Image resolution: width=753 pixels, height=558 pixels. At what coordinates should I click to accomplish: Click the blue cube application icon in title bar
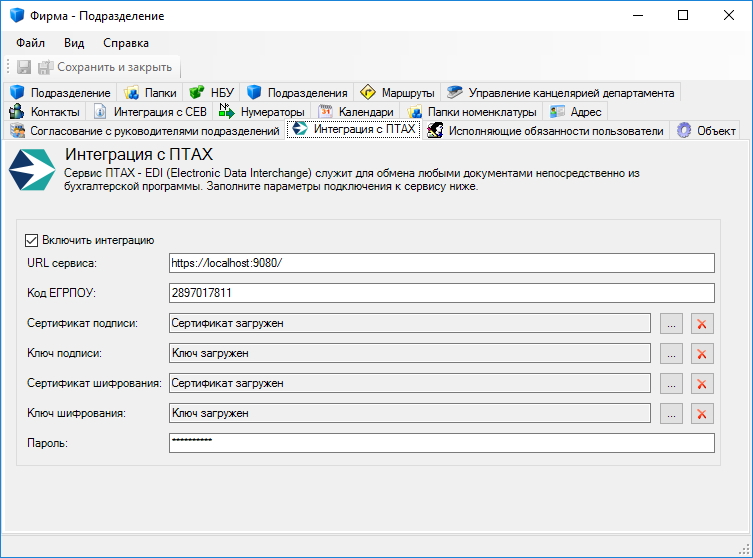pos(17,15)
